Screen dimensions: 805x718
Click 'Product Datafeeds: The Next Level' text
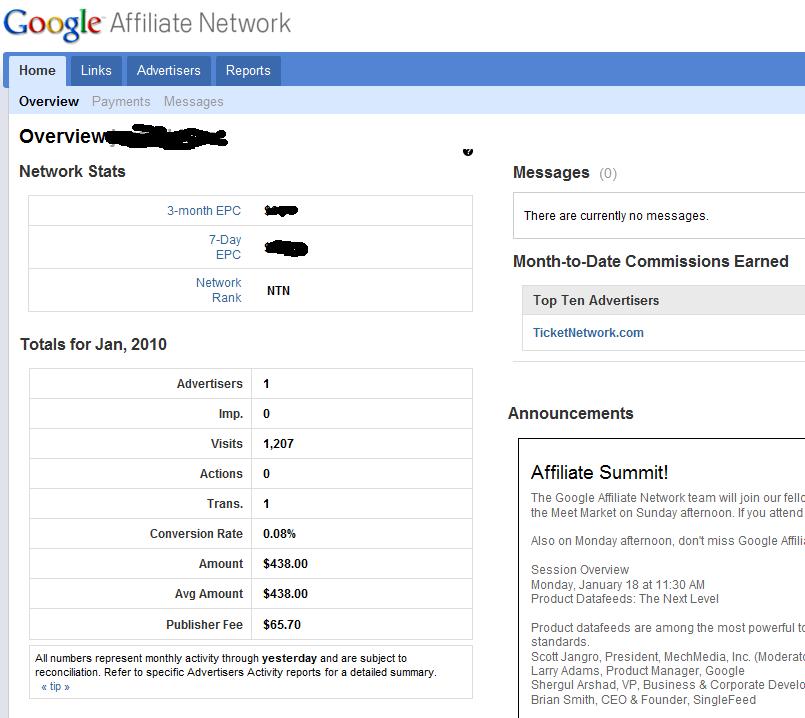point(625,598)
